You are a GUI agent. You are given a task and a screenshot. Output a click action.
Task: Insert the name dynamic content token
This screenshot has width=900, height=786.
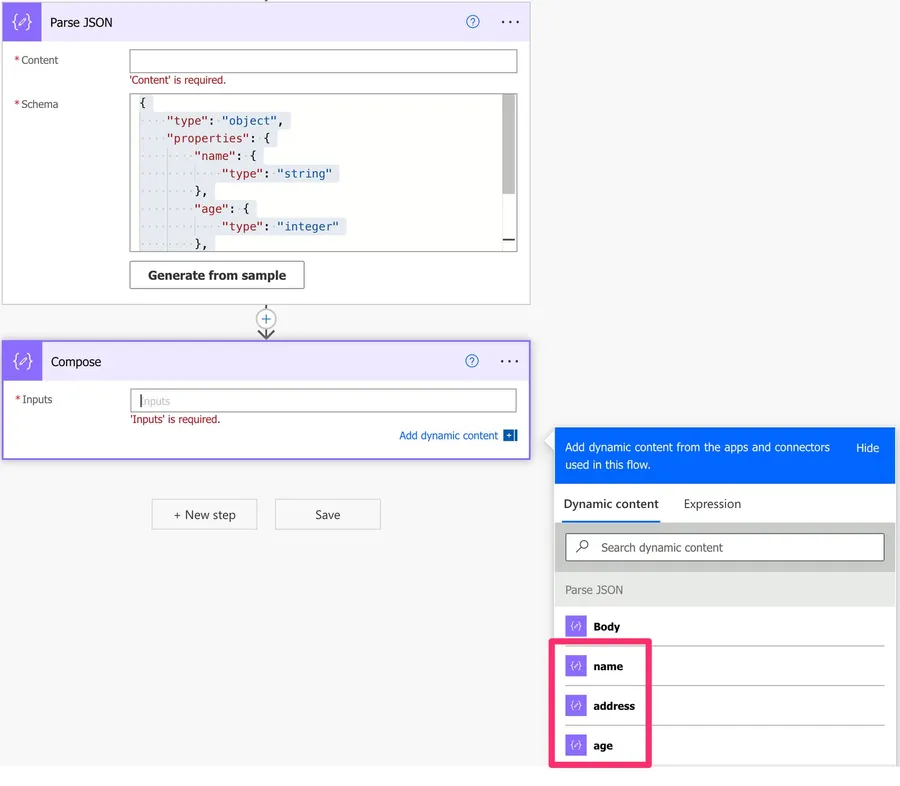(x=608, y=666)
